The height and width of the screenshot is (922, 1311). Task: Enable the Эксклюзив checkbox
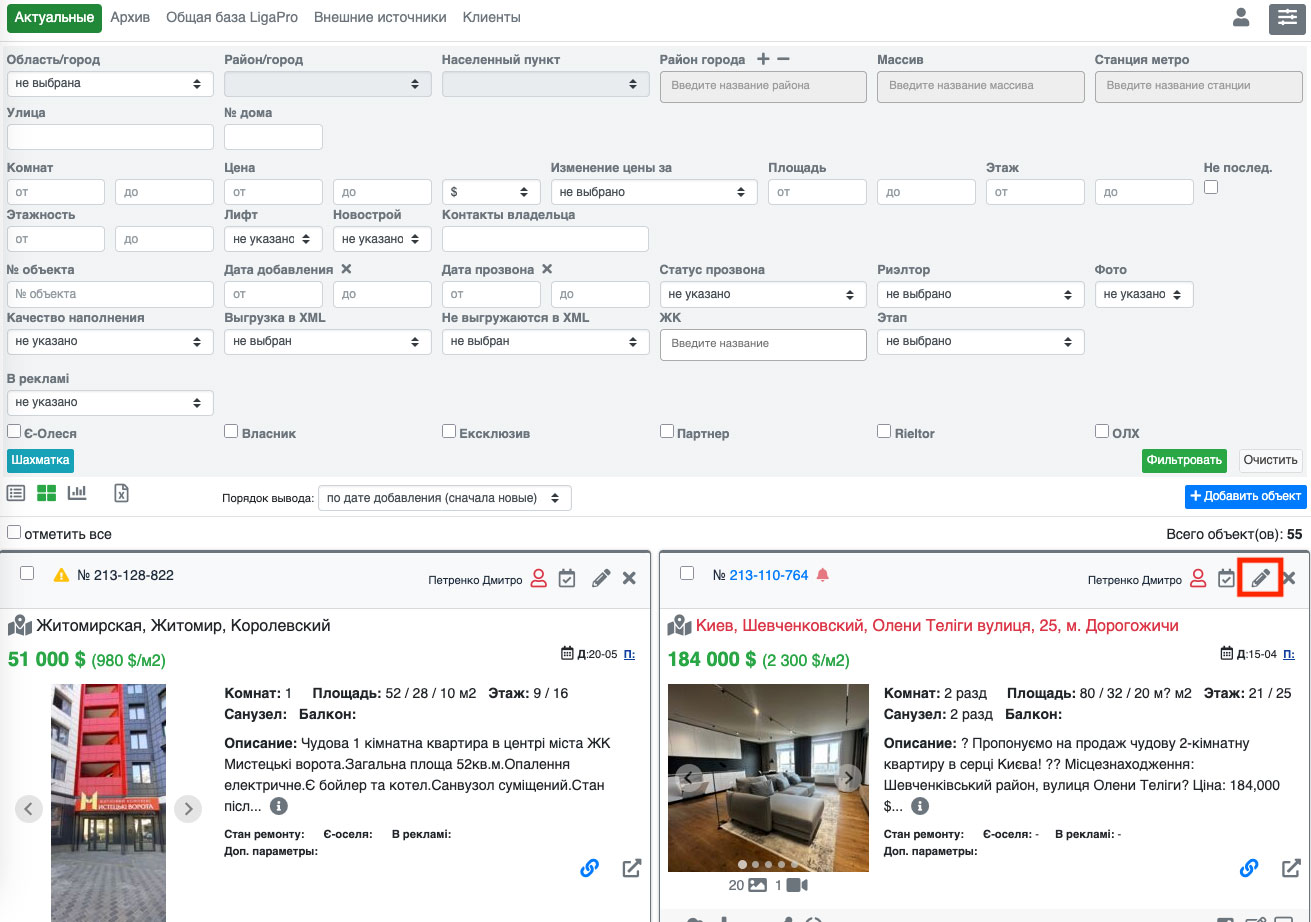(449, 432)
